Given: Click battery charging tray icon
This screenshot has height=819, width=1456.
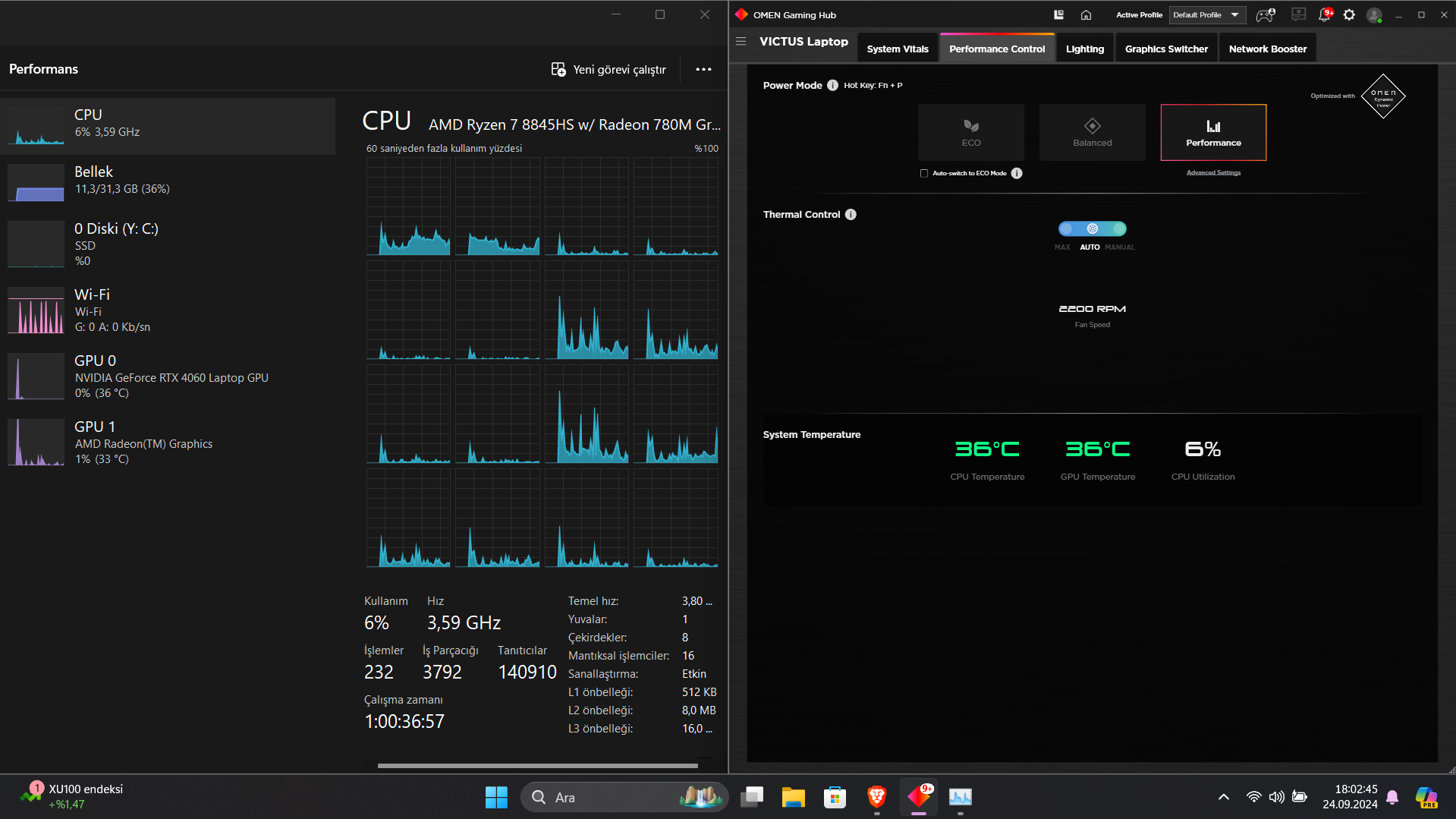Looking at the screenshot, I should [x=1300, y=797].
